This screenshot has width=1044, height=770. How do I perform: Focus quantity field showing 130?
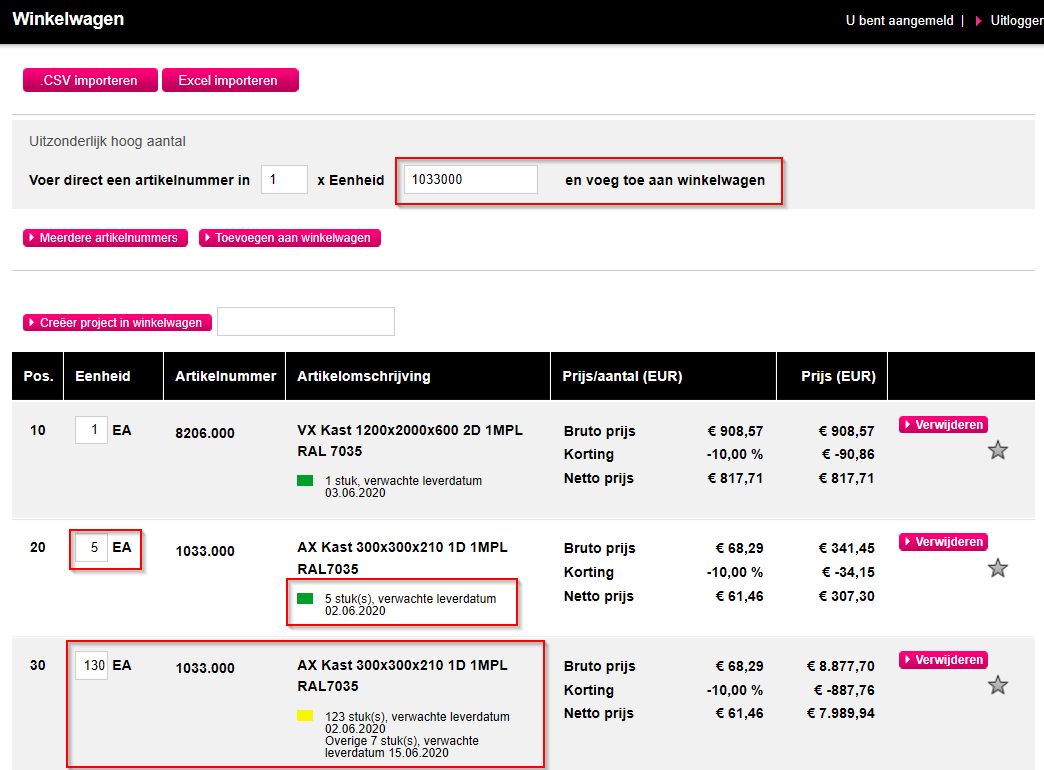(91, 665)
